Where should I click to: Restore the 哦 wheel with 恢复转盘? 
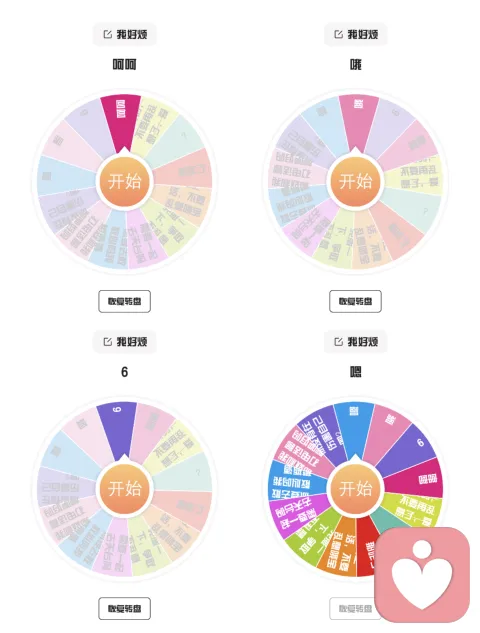pos(355,301)
